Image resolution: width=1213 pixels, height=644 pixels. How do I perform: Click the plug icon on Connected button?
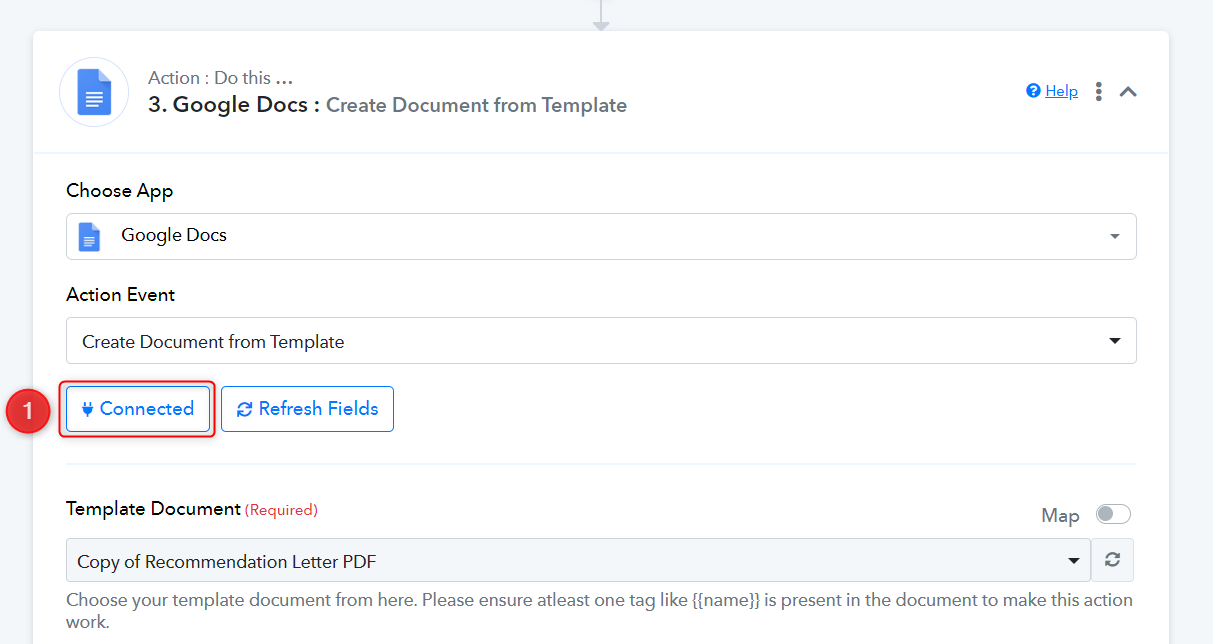pyautogui.click(x=88, y=409)
